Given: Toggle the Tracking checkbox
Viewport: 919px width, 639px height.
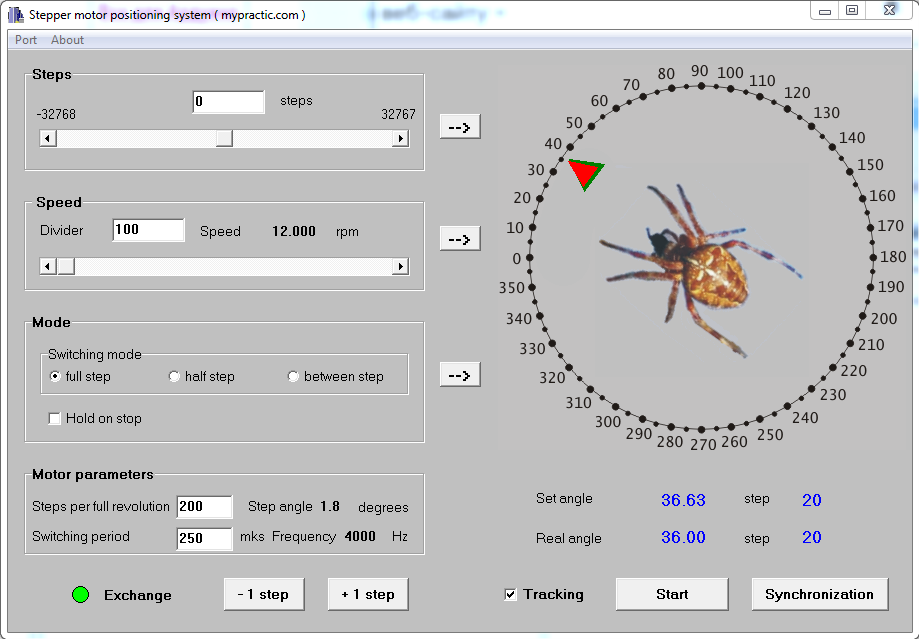Looking at the screenshot, I should 510,594.
